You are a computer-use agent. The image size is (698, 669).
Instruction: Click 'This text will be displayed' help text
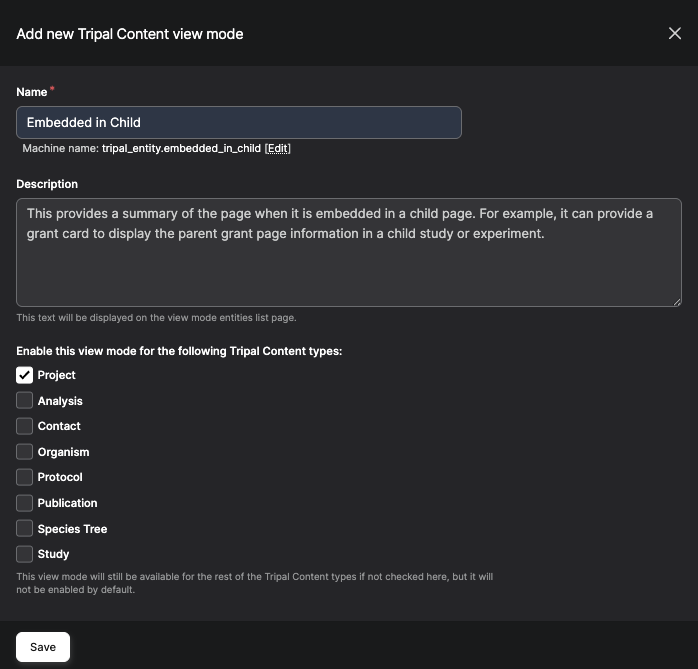(156, 318)
